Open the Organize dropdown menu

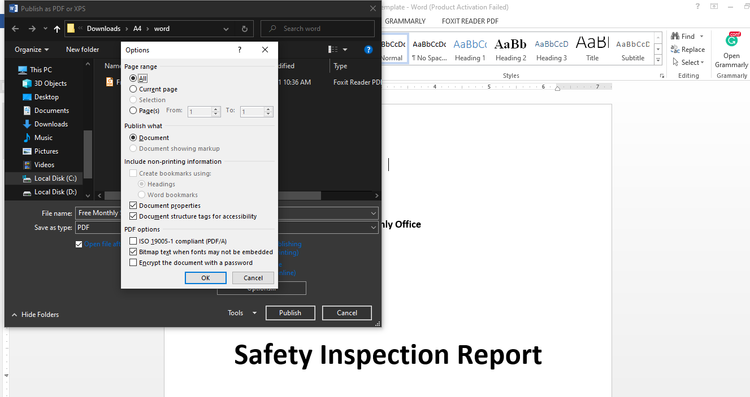point(32,49)
